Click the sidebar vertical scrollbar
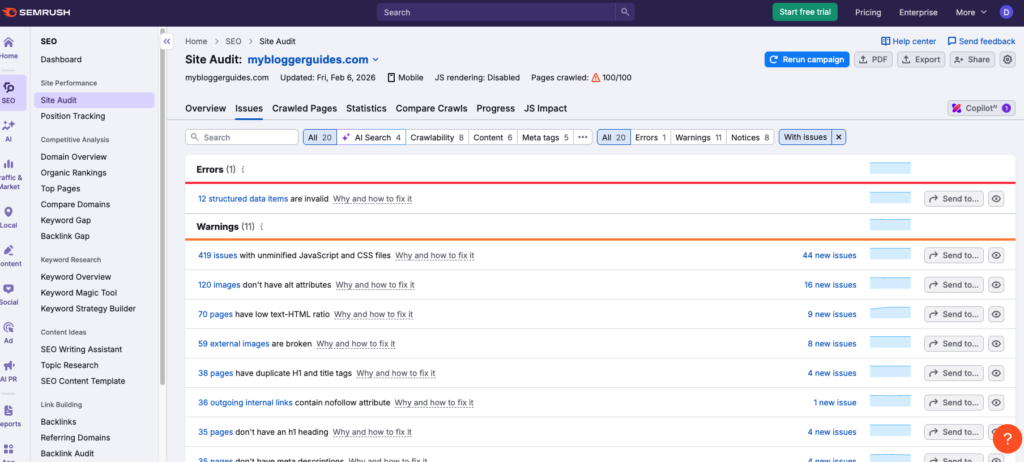The width and height of the screenshot is (1024, 462). [162, 206]
